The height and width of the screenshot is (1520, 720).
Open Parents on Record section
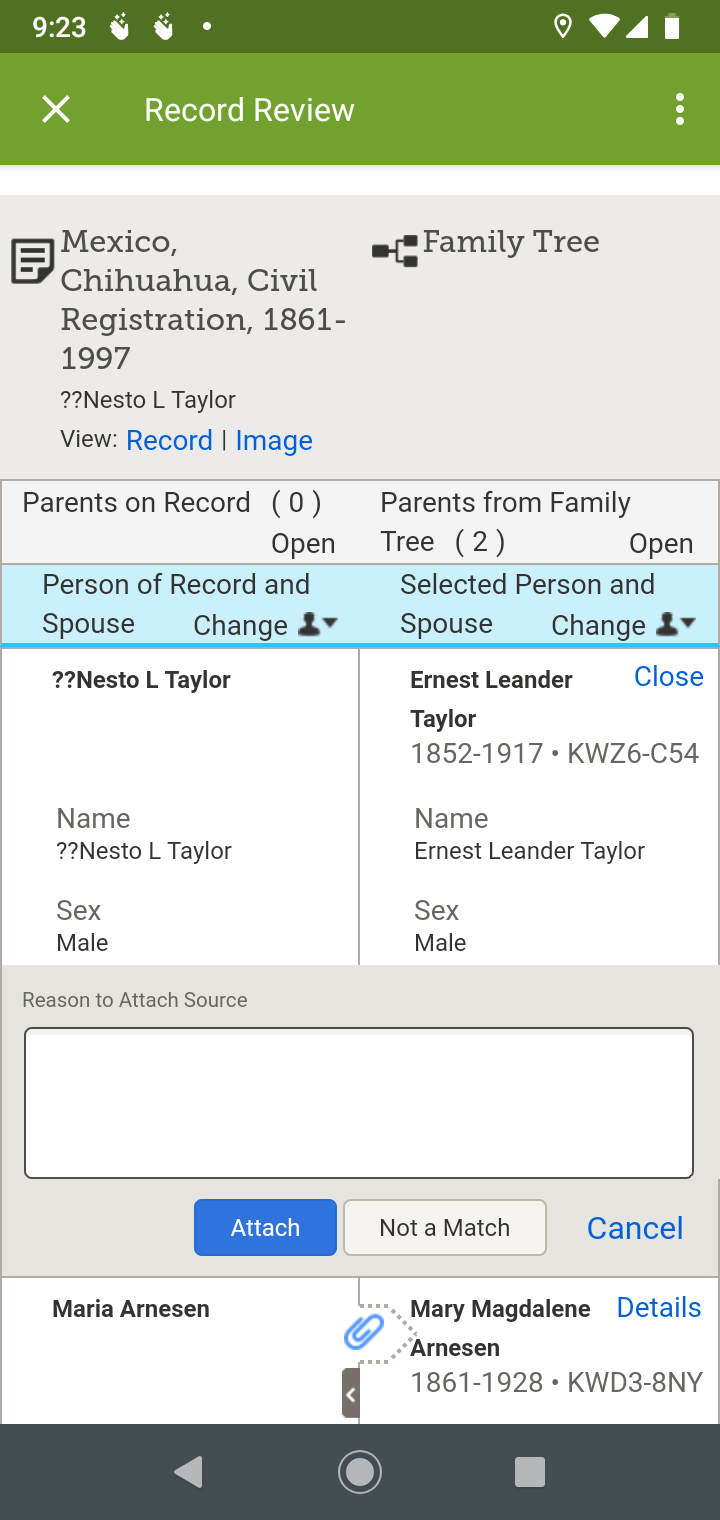(x=303, y=543)
